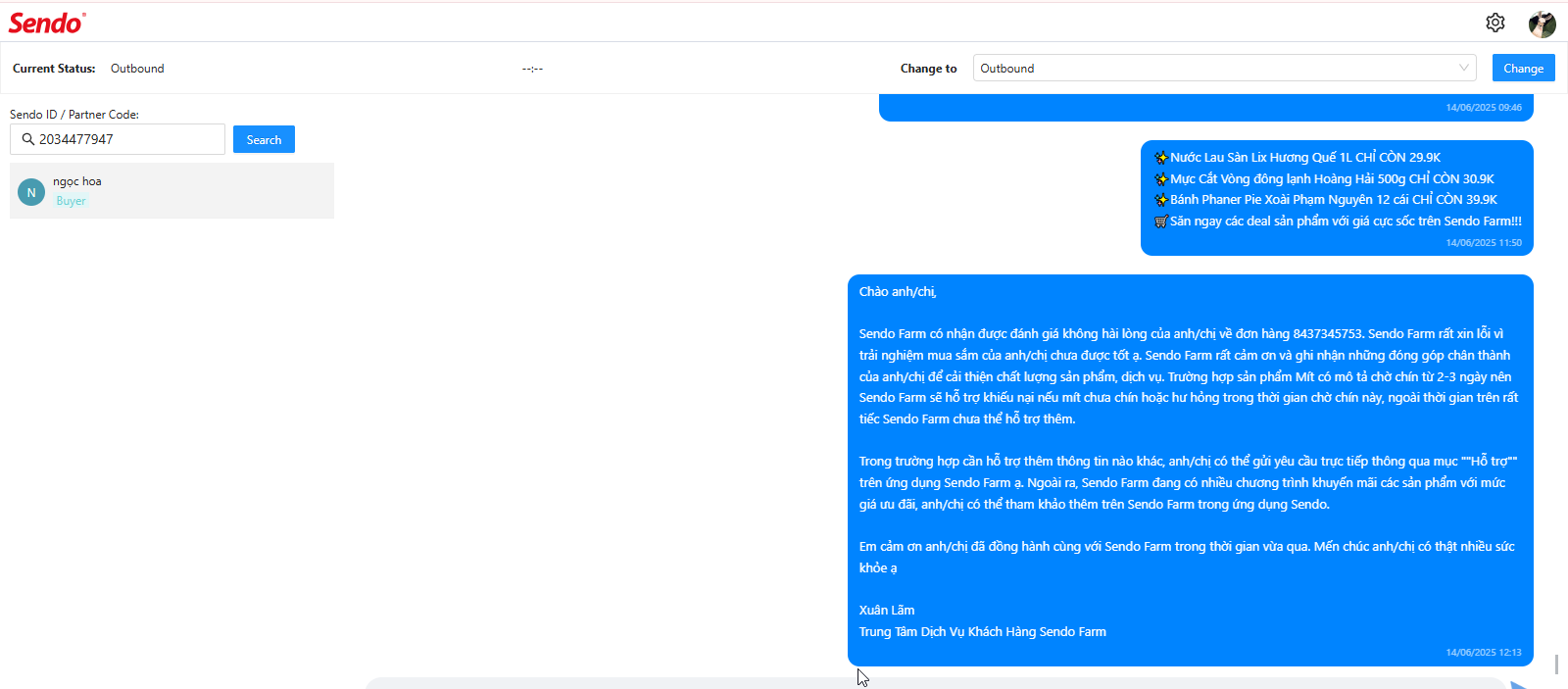Screen dimensions: 1568x689
Task: Click the Bánh Phaner Pie Xoài line
Action: pyautogui.click(x=1325, y=199)
